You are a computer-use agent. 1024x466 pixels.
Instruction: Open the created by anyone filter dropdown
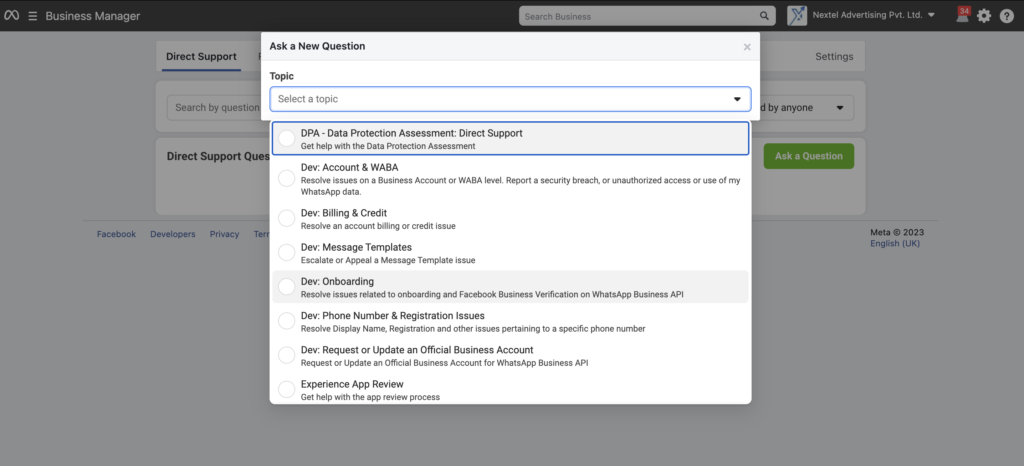807,108
